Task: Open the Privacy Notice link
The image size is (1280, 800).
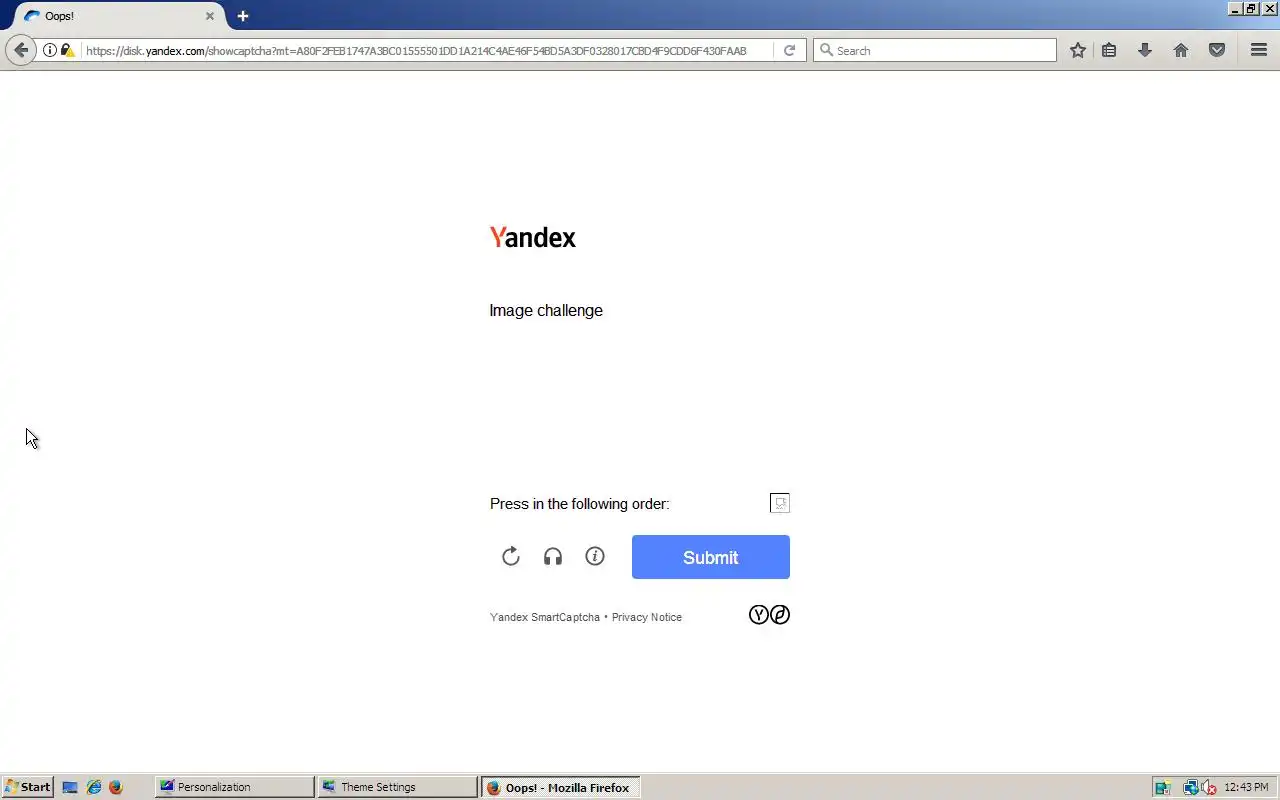Action: click(647, 617)
